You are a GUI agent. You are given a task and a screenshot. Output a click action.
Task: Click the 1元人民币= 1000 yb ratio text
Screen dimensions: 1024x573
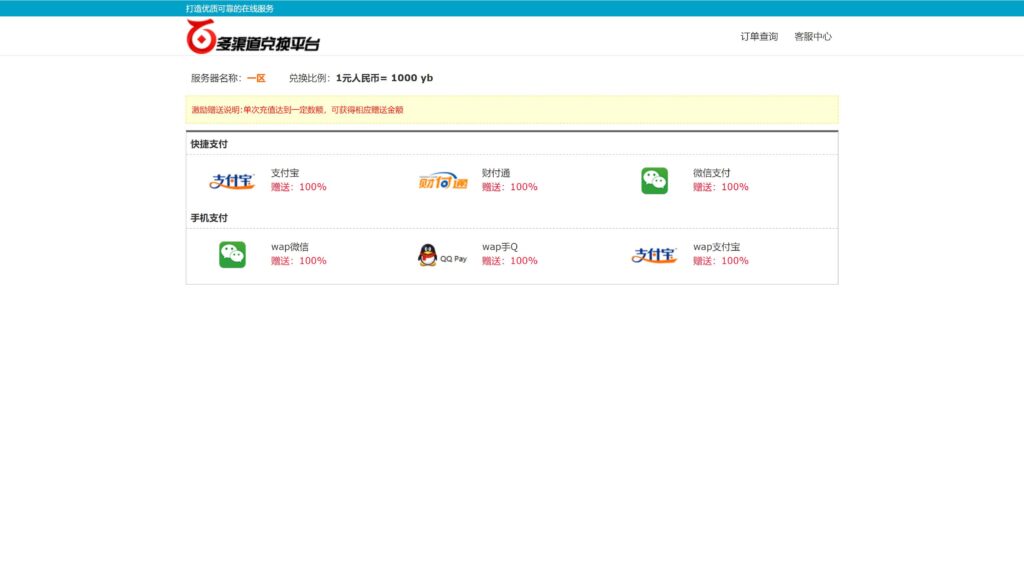pos(384,78)
